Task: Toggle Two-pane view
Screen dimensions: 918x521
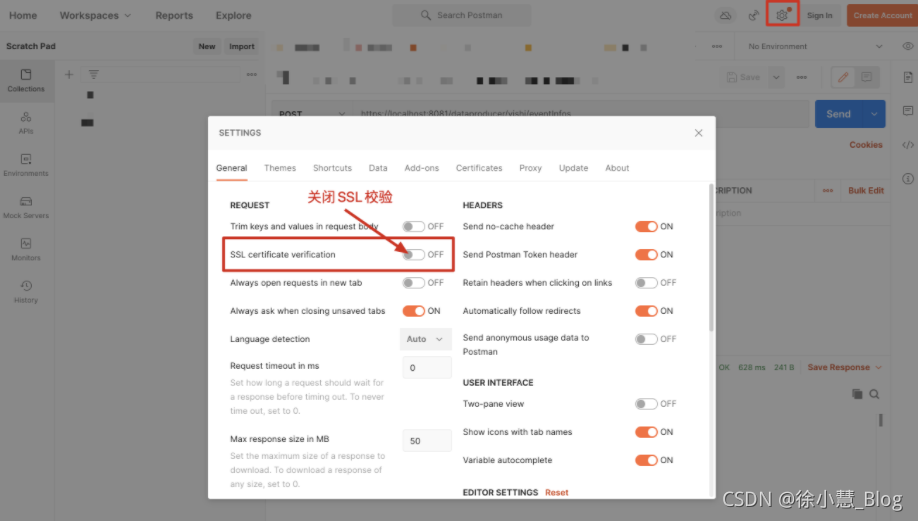Action: tap(646, 404)
